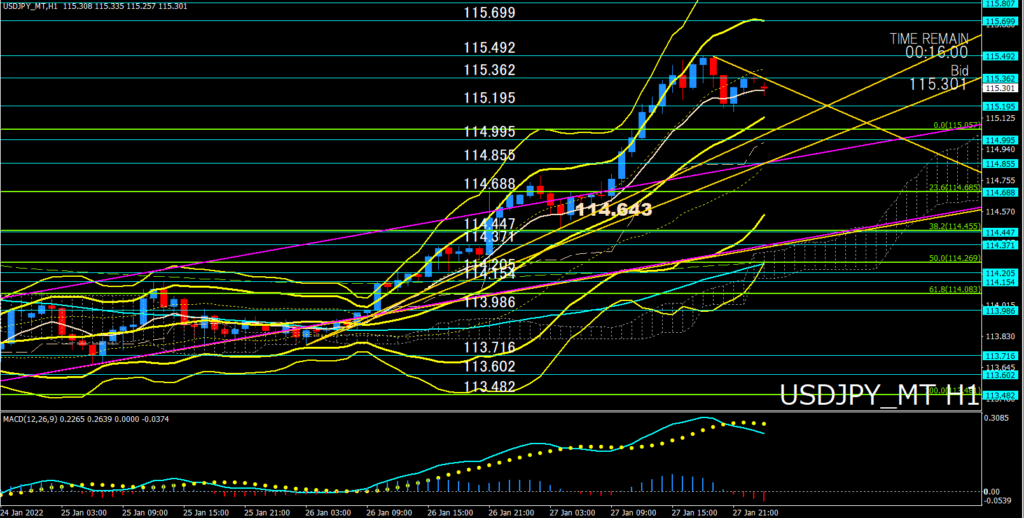Click the Fibonacci 0.0(115.057) label

point(958,125)
